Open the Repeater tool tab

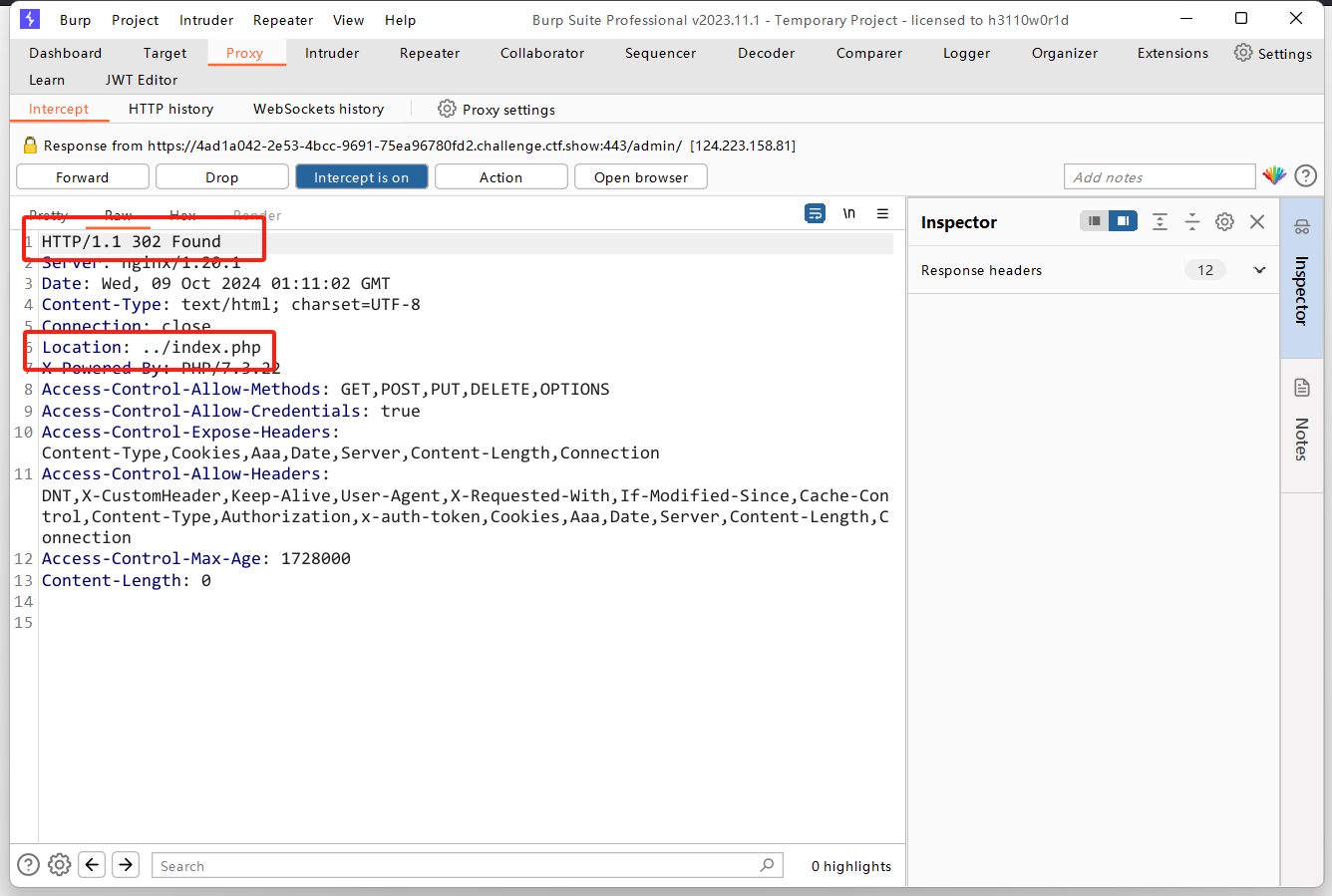click(430, 53)
